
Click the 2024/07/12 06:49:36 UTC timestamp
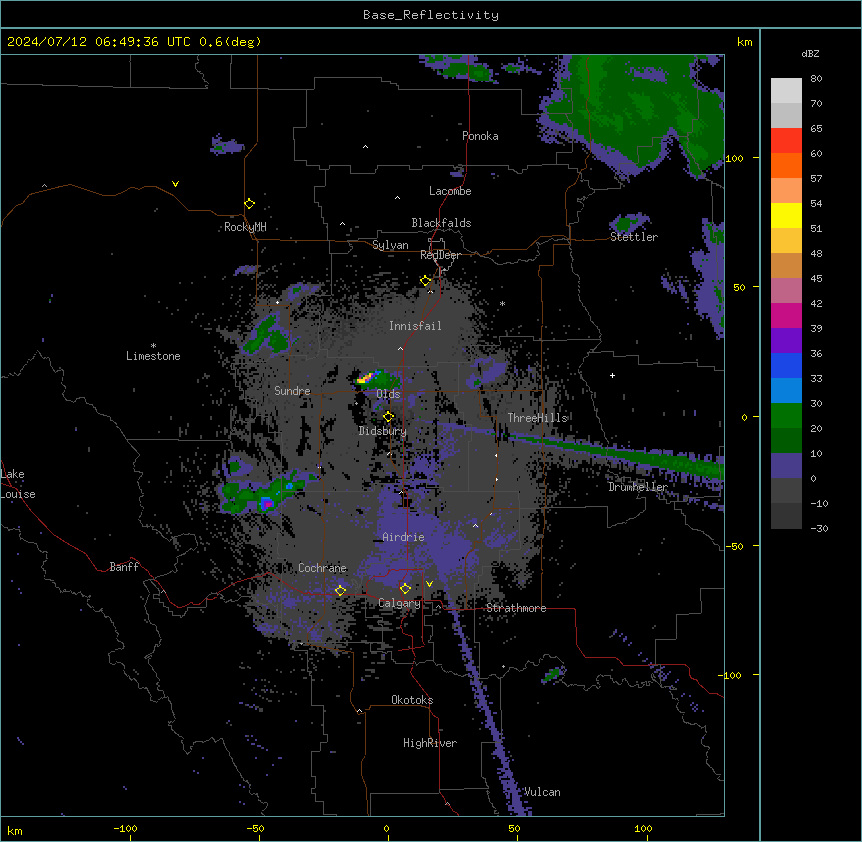(x=99, y=42)
